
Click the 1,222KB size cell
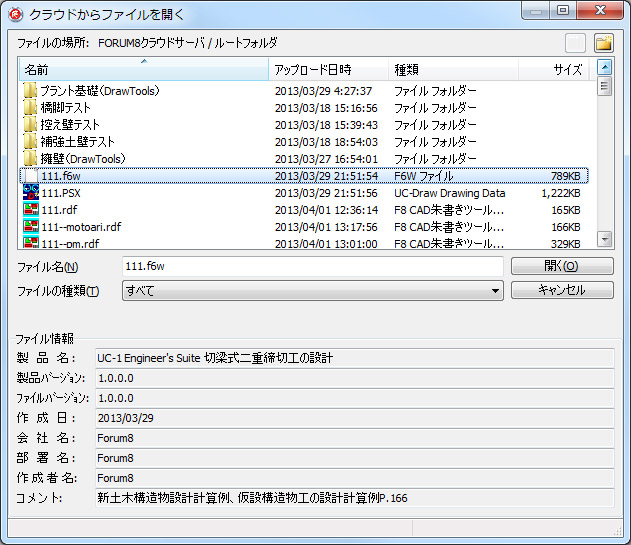point(561,193)
